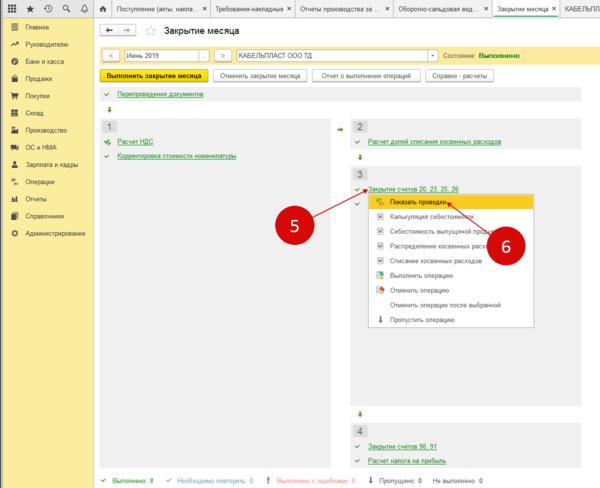Go to next month button
The width and height of the screenshot is (600, 488).
coord(223,56)
